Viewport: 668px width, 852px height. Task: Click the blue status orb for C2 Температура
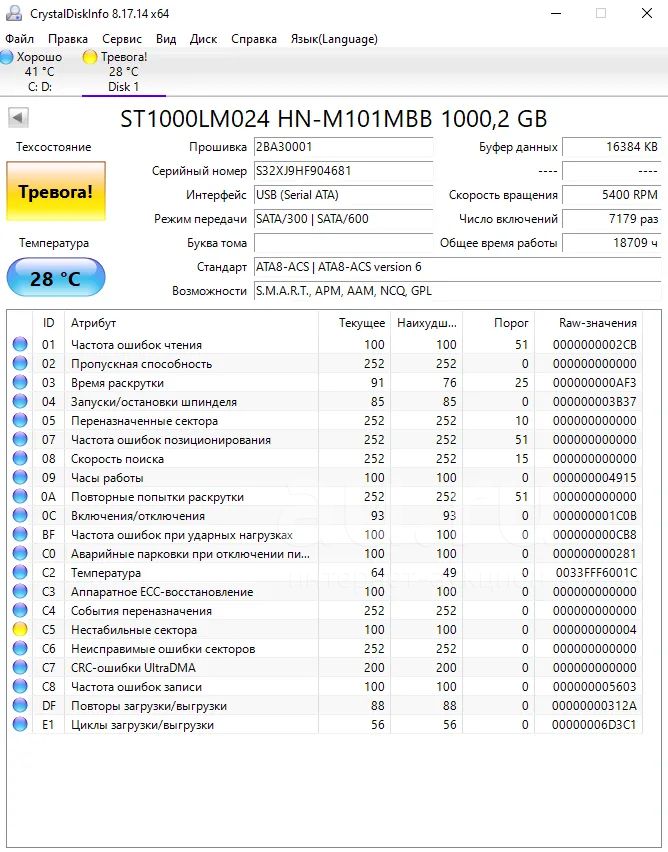point(20,572)
